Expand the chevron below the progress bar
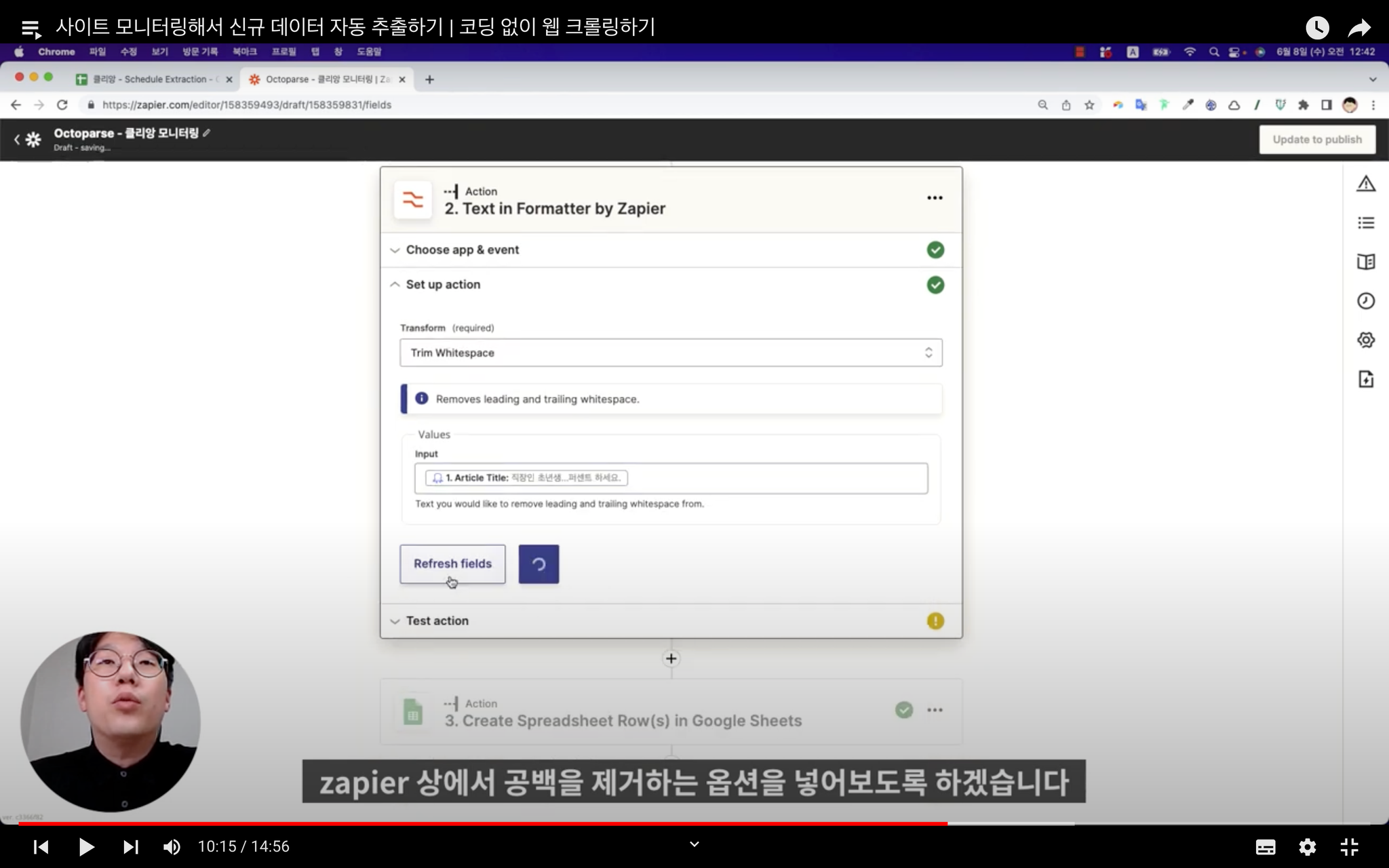Screen dimensions: 1389x868 point(694,844)
